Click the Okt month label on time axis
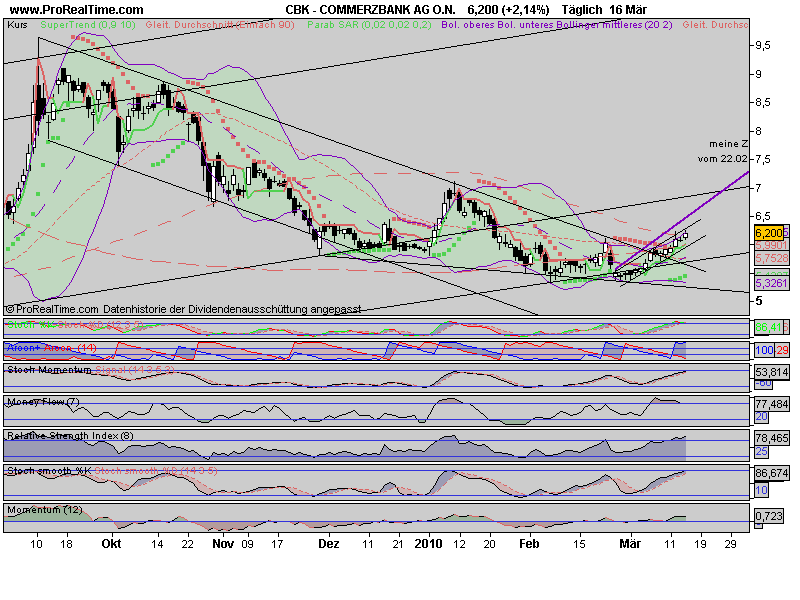The height and width of the screenshot is (600, 800). click(111, 543)
